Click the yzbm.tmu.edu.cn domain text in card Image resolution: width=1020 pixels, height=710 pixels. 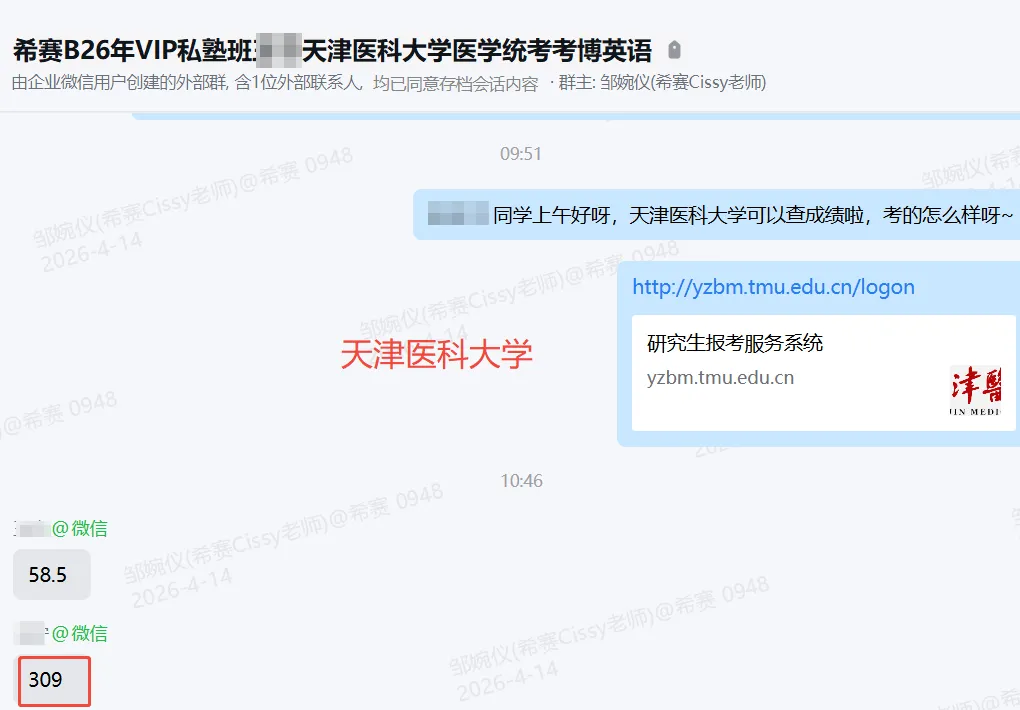[x=720, y=378]
